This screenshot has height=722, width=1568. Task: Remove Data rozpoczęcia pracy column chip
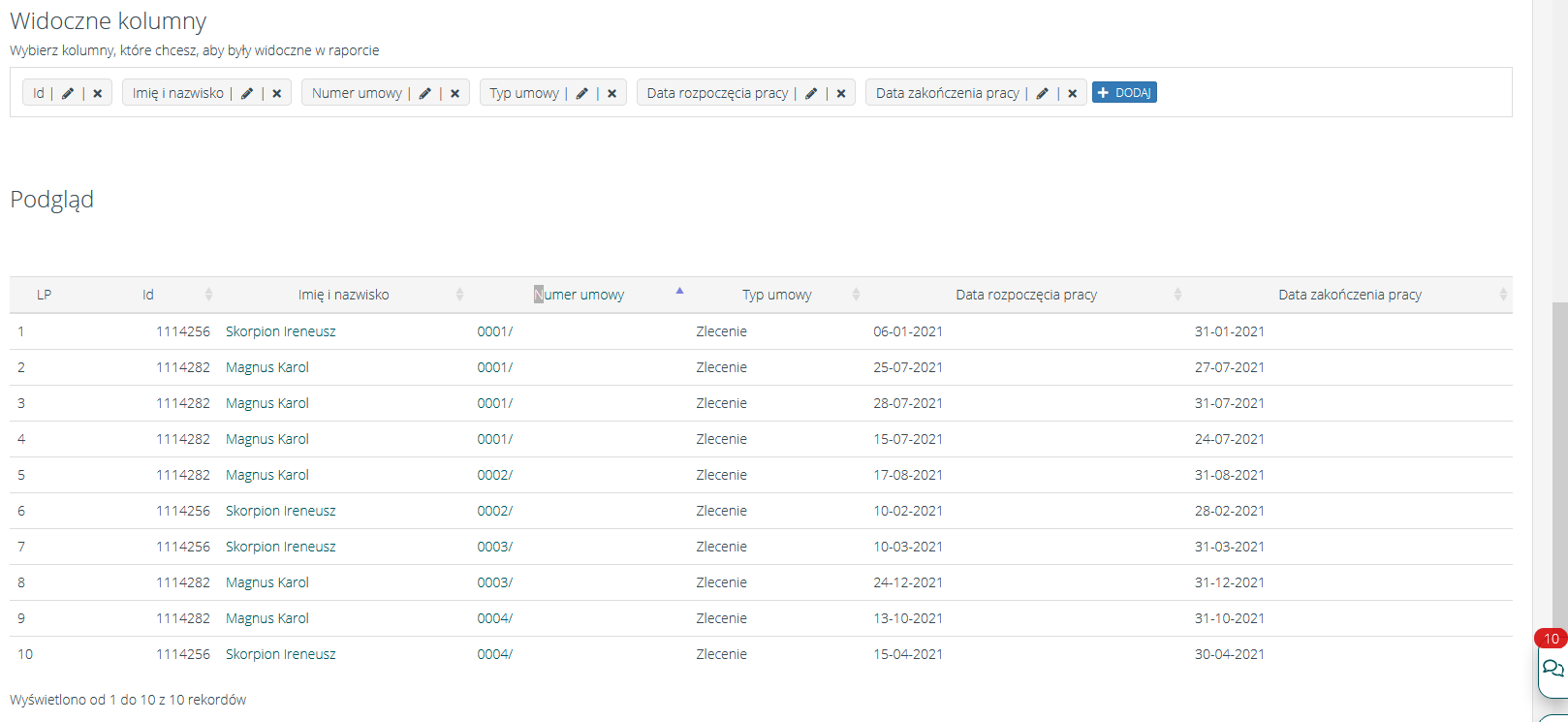pos(841,93)
